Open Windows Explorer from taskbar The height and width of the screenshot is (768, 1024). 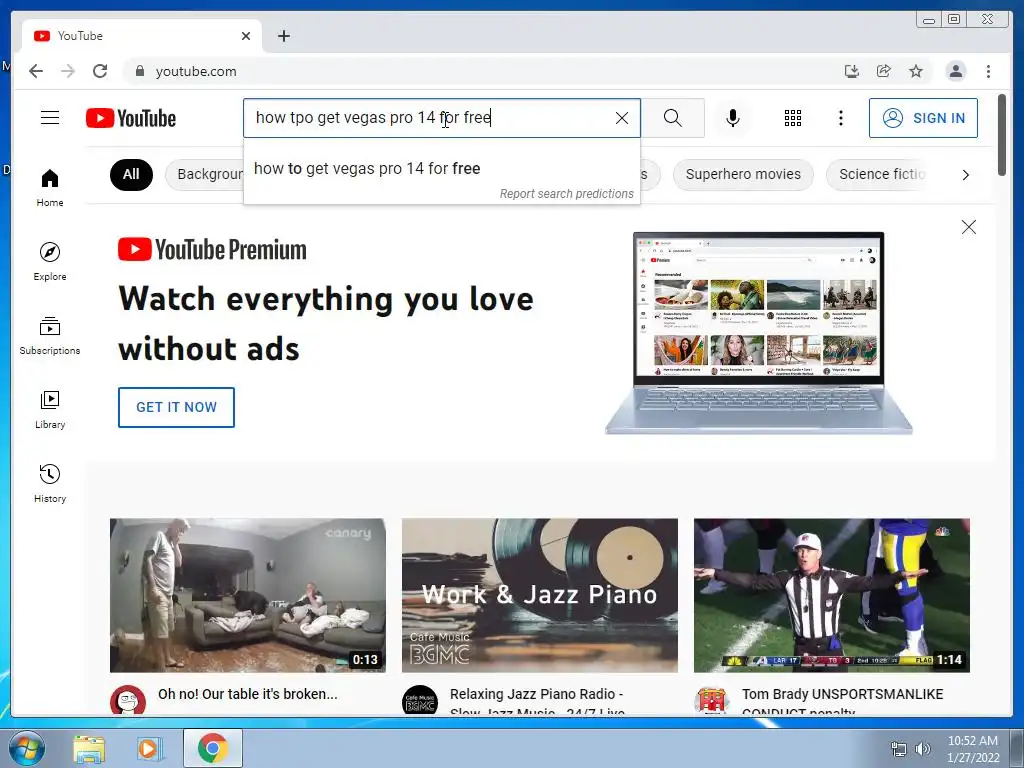89,748
